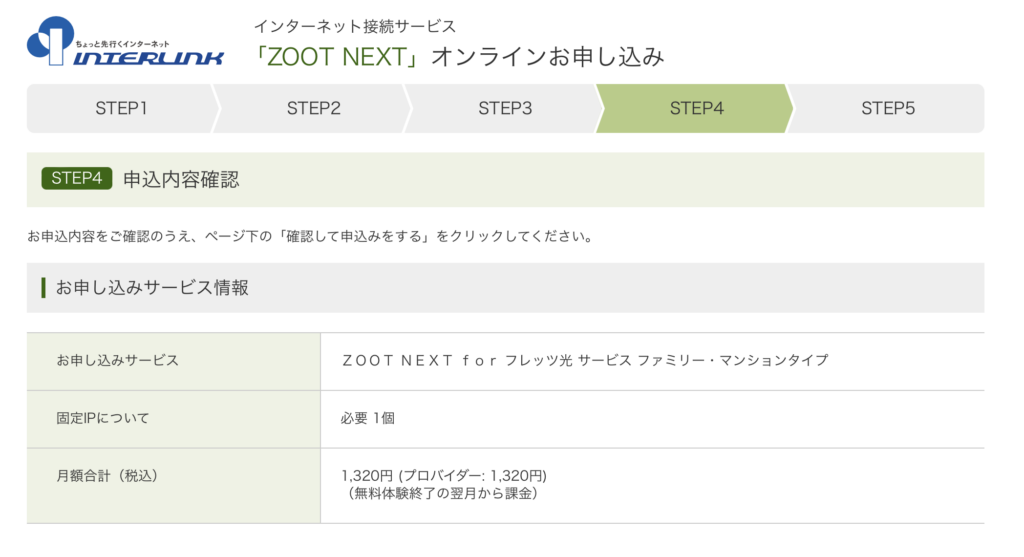Go to the STEP3 progress tab
Screen dimensions: 1024x557
pos(505,108)
